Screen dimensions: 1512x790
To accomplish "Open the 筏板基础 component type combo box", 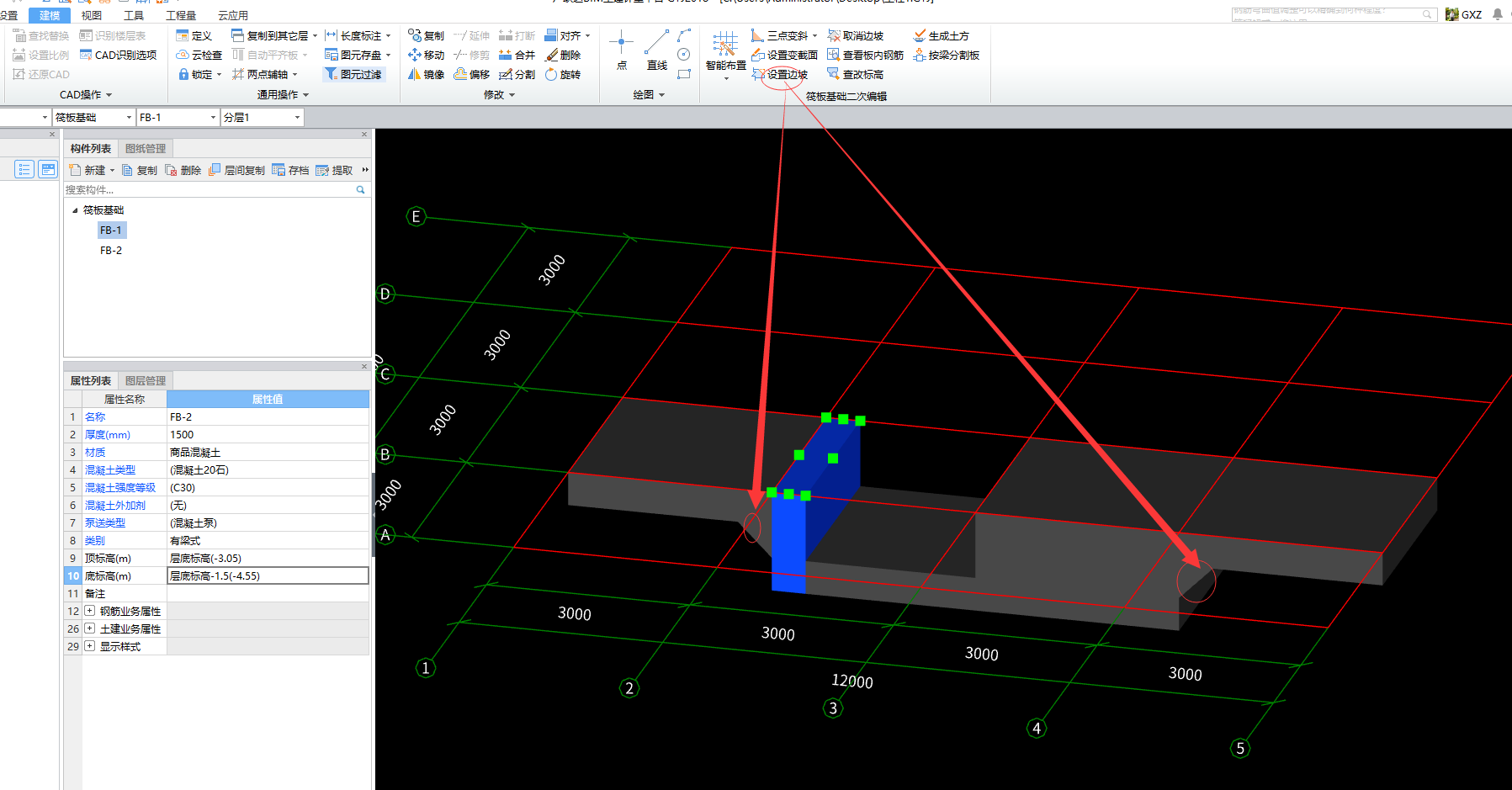I will 93,117.
